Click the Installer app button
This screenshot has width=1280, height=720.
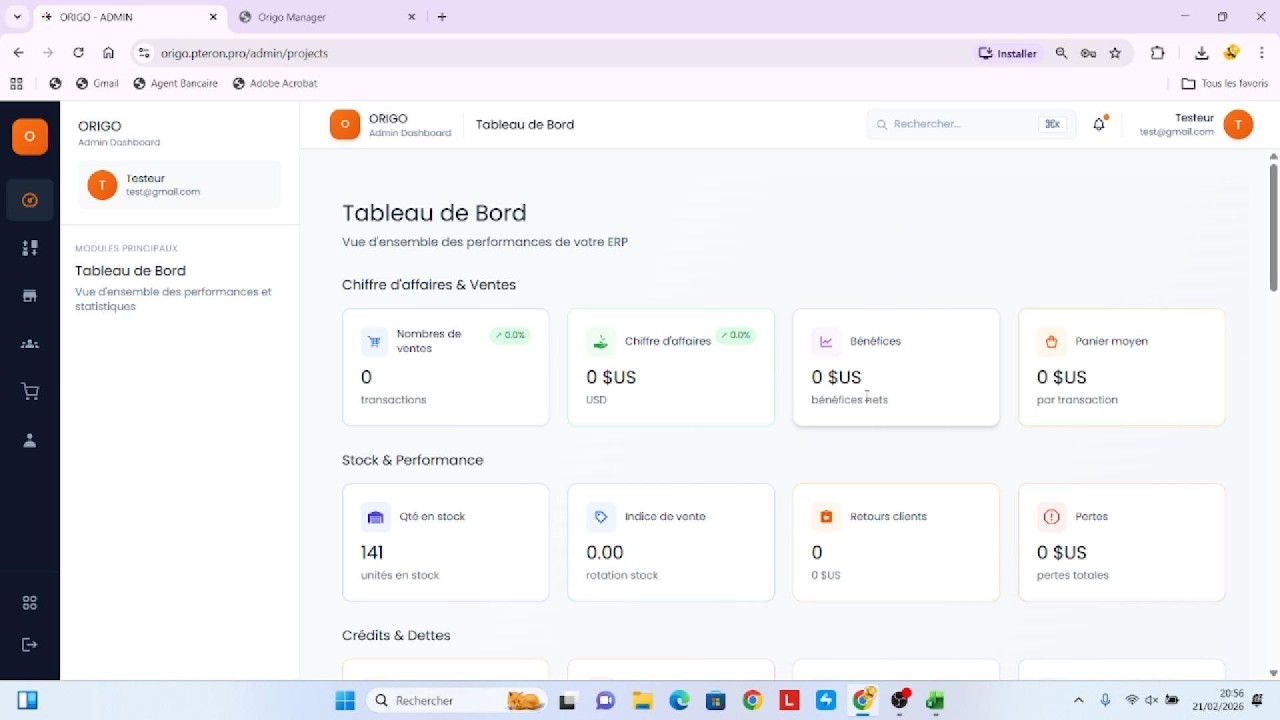(x=1008, y=53)
